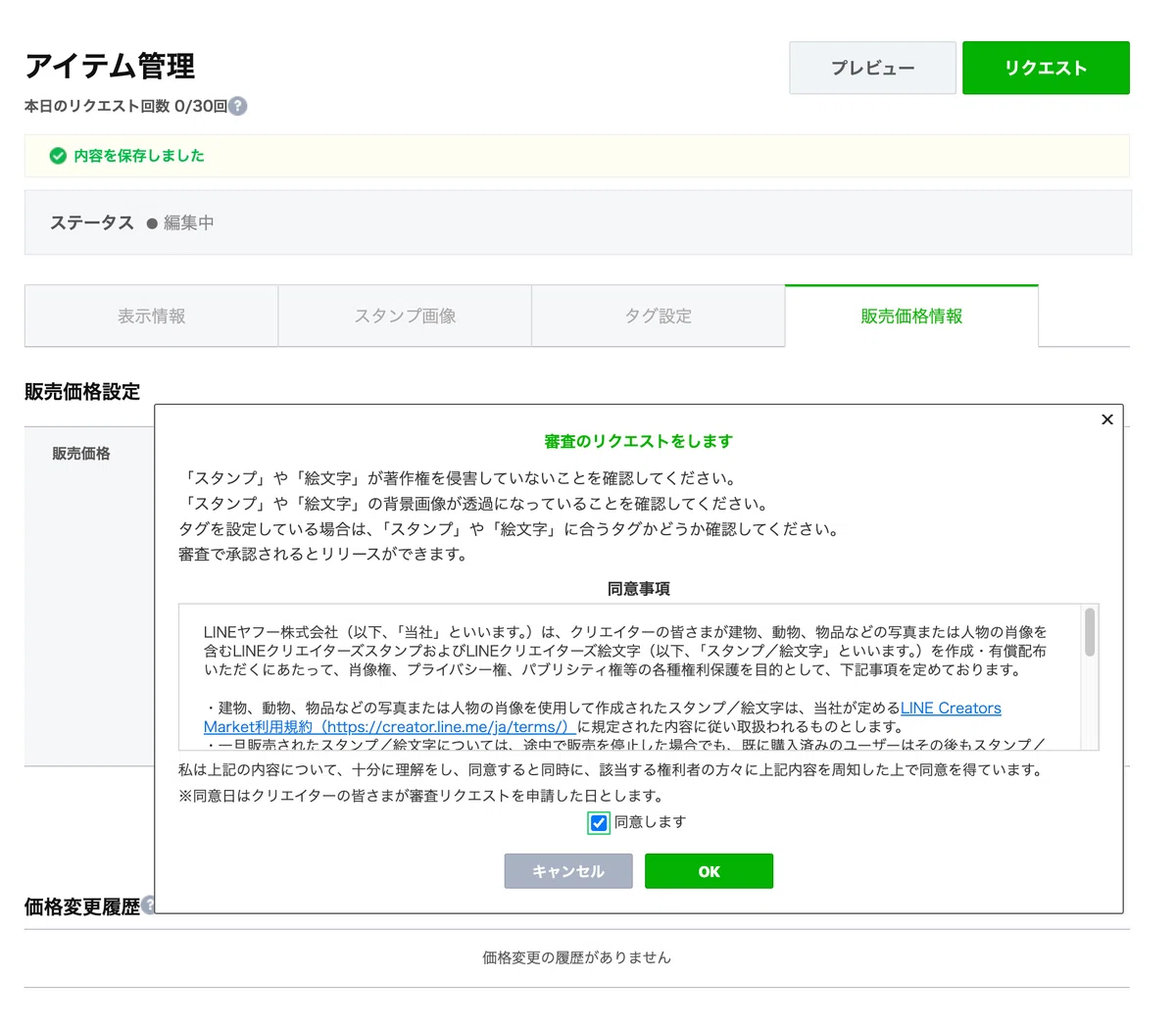This screenshot has height=1028, width=1176.
Task: Click the 販売価格設定 heading
Action: coord(82,391)
